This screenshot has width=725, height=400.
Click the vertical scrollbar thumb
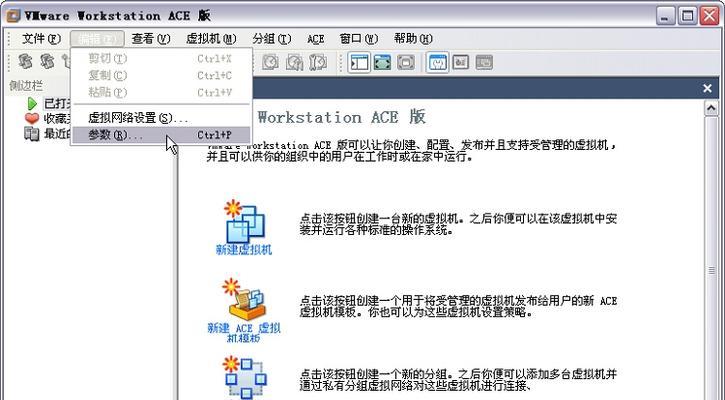coord(711,271)
